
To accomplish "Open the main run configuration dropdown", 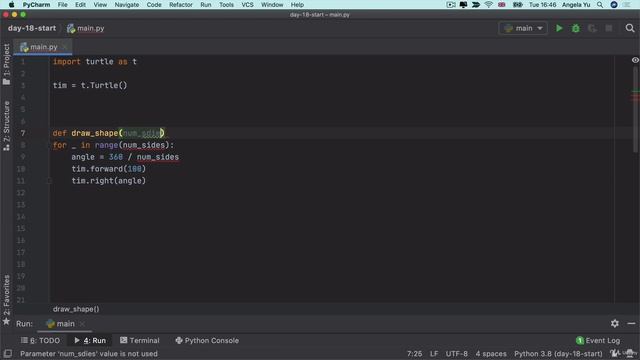I will coord(523,28).
